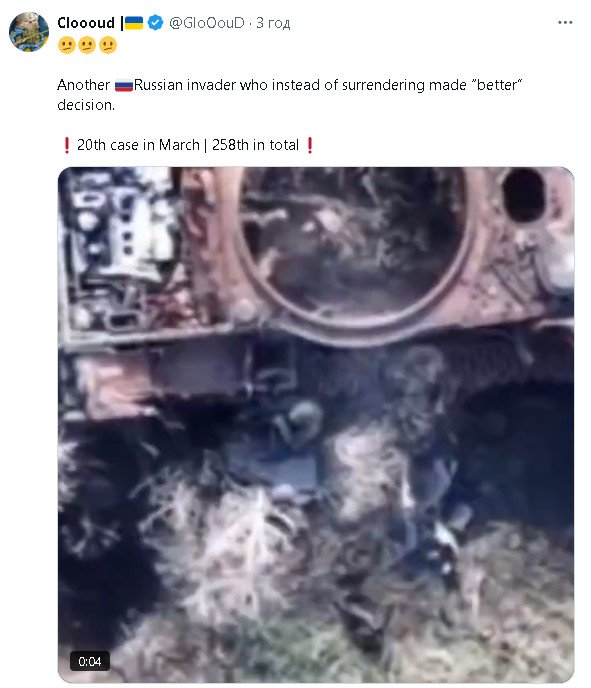Click the red exclamation after in total
The height and width of the screenshot is (688, 591).
click(310, 145)
